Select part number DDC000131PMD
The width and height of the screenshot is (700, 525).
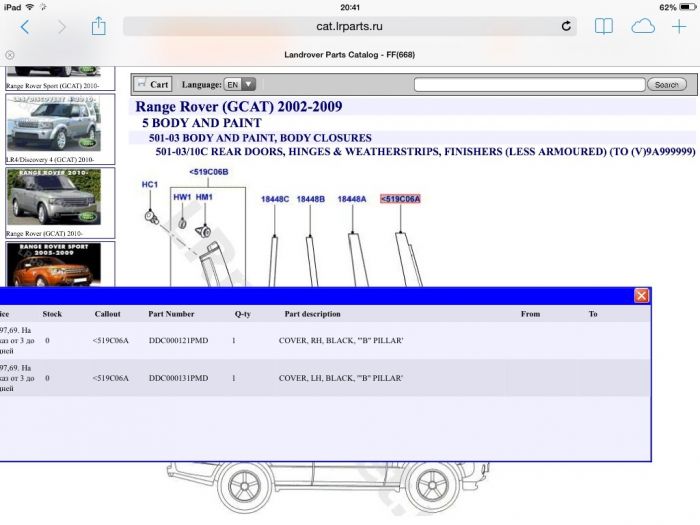click(179, 378)
